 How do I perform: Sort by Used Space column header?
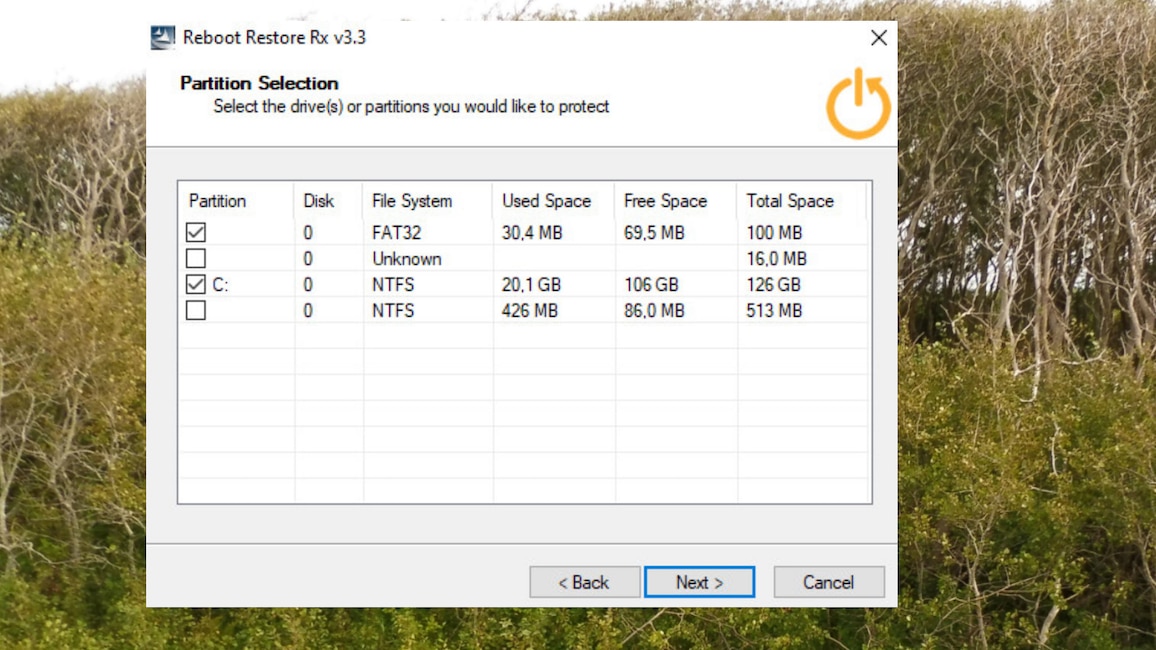[553, 201]
